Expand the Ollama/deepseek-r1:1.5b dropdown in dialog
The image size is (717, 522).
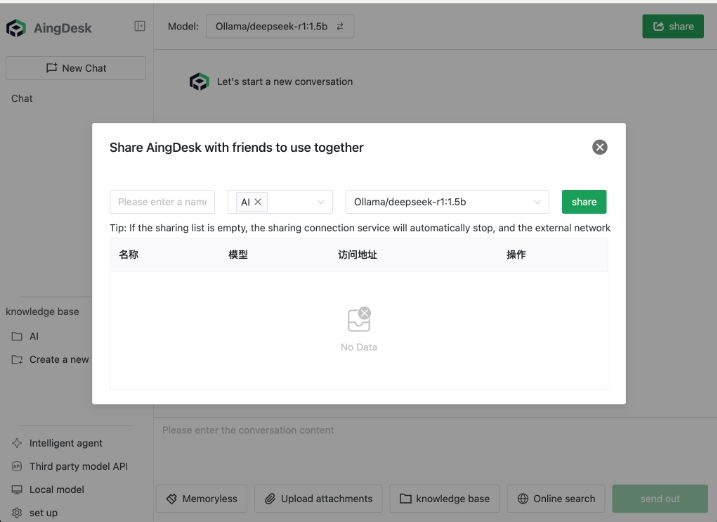tap(538, 202)
